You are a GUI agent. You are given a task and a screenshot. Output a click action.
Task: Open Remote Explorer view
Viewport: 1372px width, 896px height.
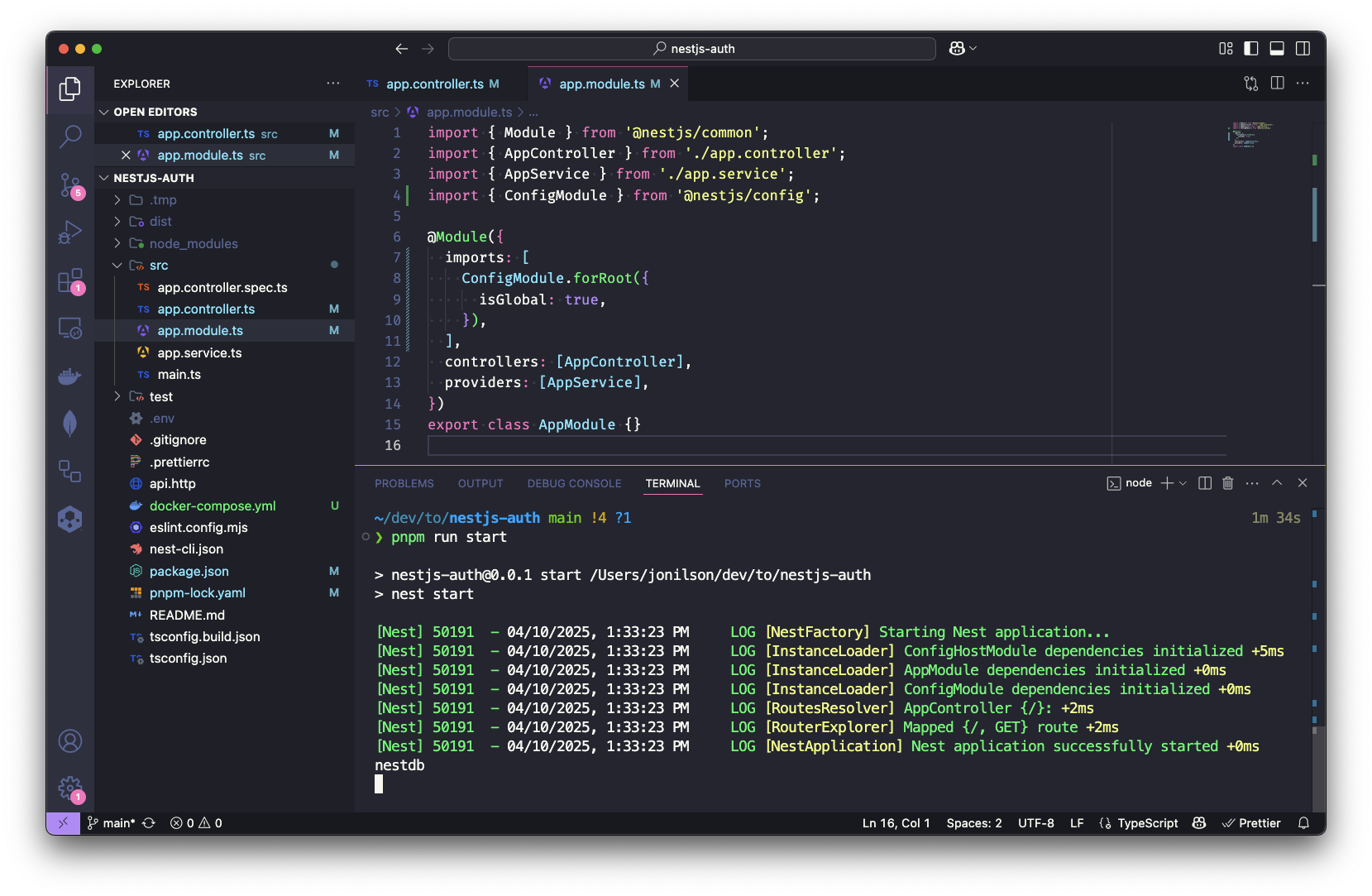click(x=70, y=328)
